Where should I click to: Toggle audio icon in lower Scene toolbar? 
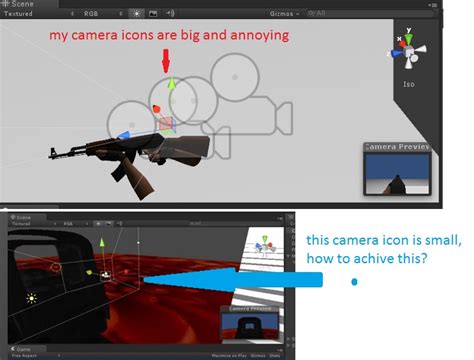[x=120, y=224]
